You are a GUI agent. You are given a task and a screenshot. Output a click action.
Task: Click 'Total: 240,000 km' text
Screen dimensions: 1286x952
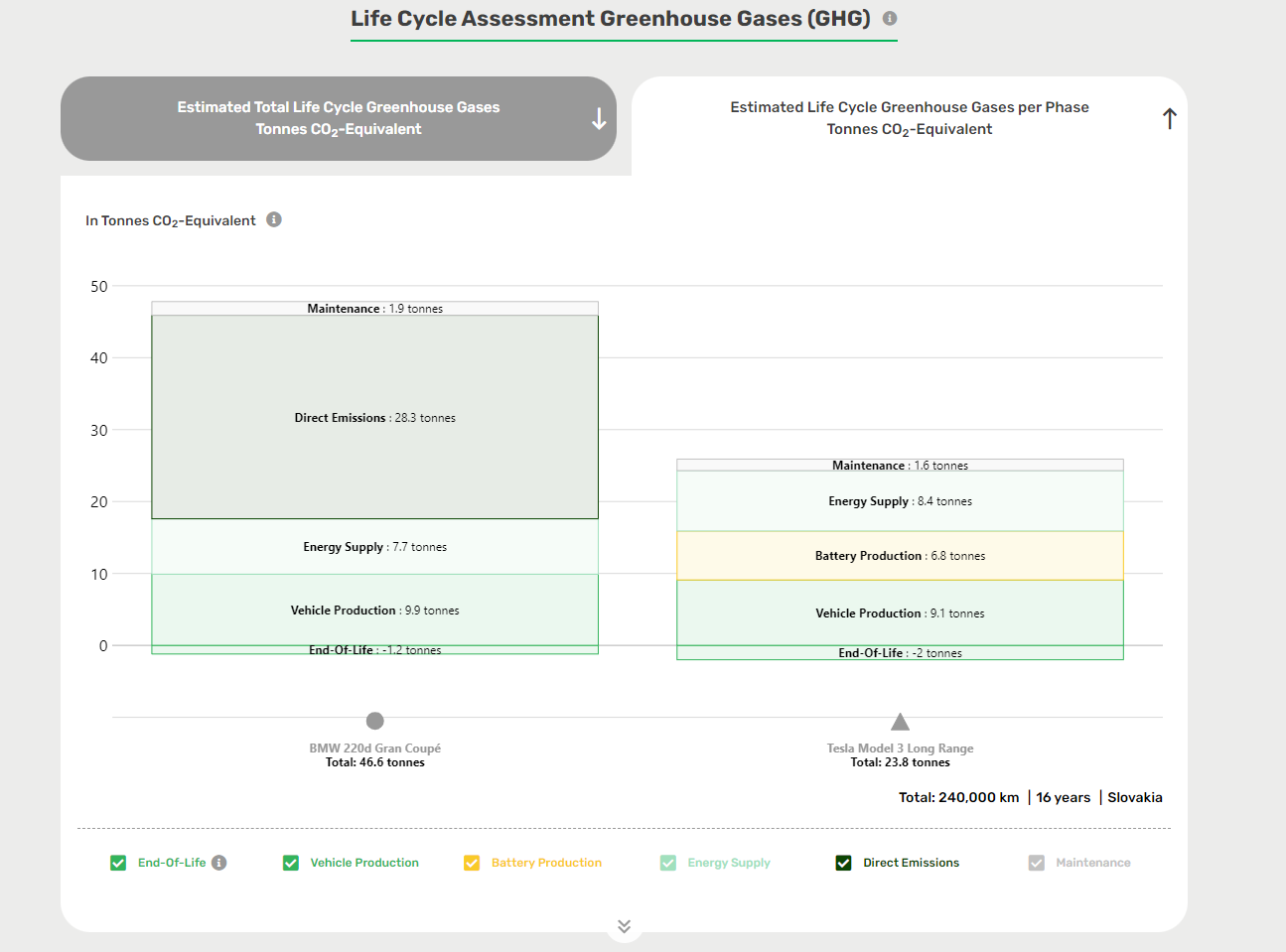pos(958,797)
